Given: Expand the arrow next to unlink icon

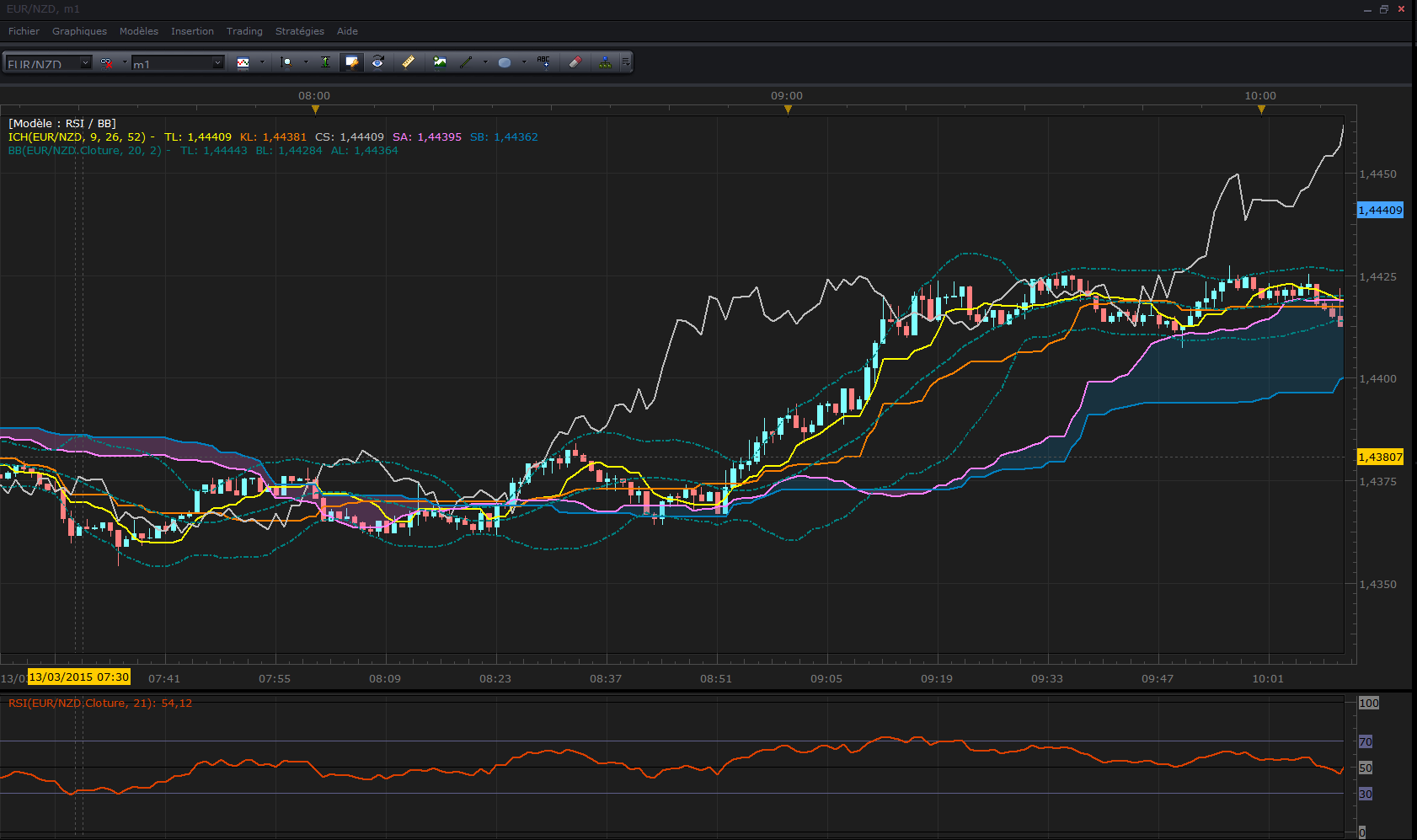Looking at the screenshot, I should point(125,62).
